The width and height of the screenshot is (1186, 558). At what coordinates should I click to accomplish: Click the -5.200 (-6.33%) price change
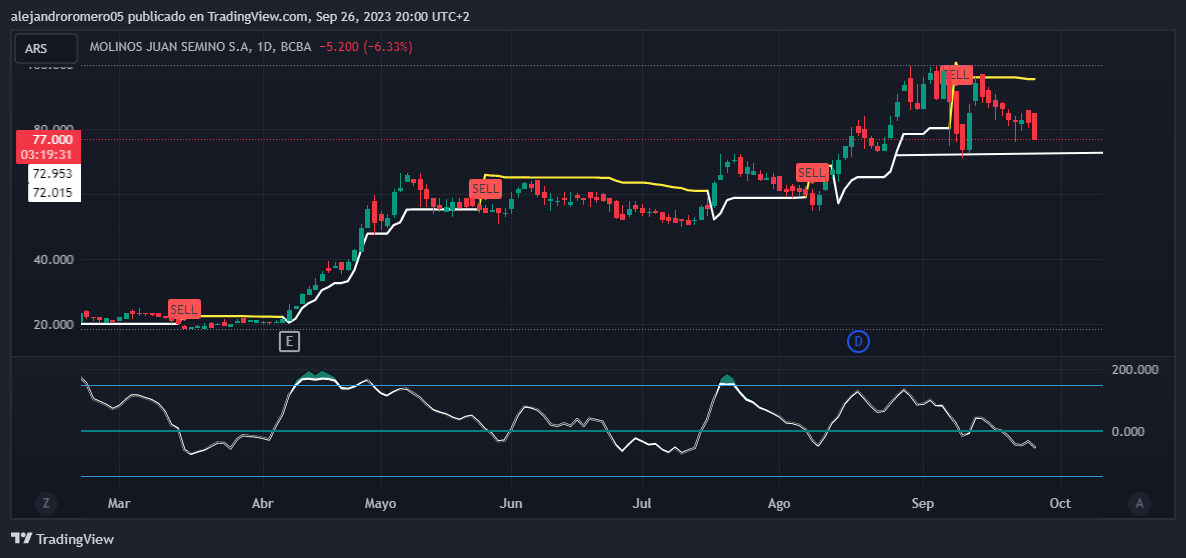pyautogui.click(x=365, y=47)
